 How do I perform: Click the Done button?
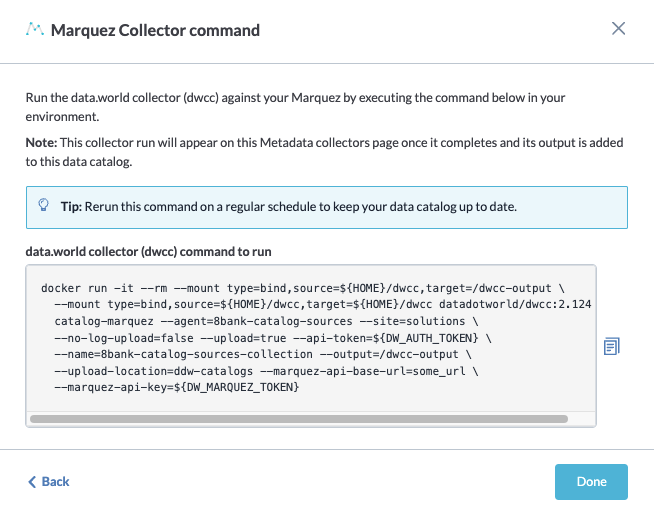(x=591, y=482)
